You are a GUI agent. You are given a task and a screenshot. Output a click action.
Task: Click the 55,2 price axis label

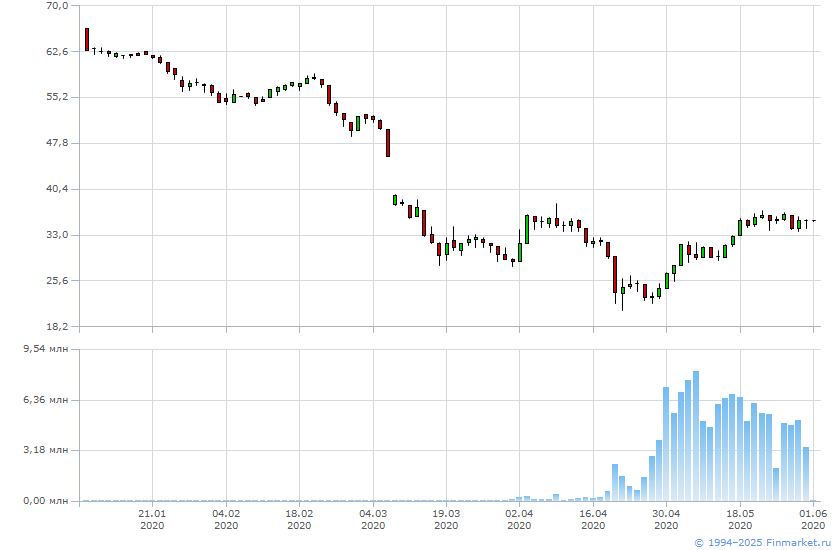tap(58, 97)
